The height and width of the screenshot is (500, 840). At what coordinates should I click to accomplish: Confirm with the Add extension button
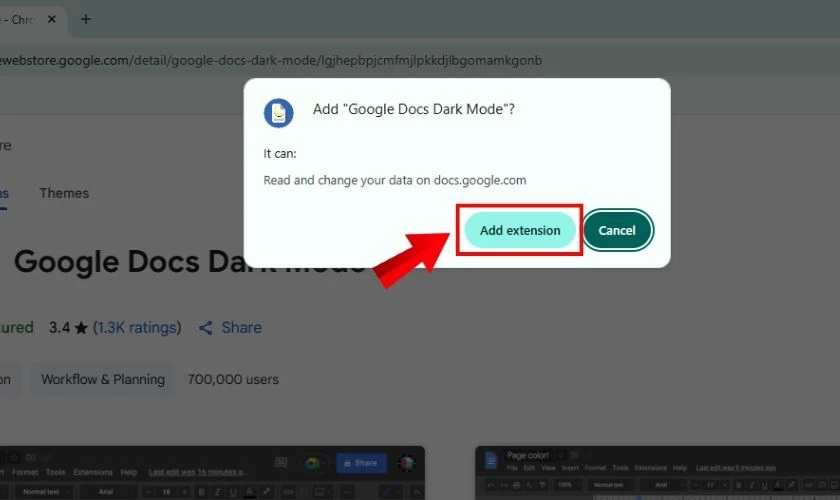click(x=520, y=230)
